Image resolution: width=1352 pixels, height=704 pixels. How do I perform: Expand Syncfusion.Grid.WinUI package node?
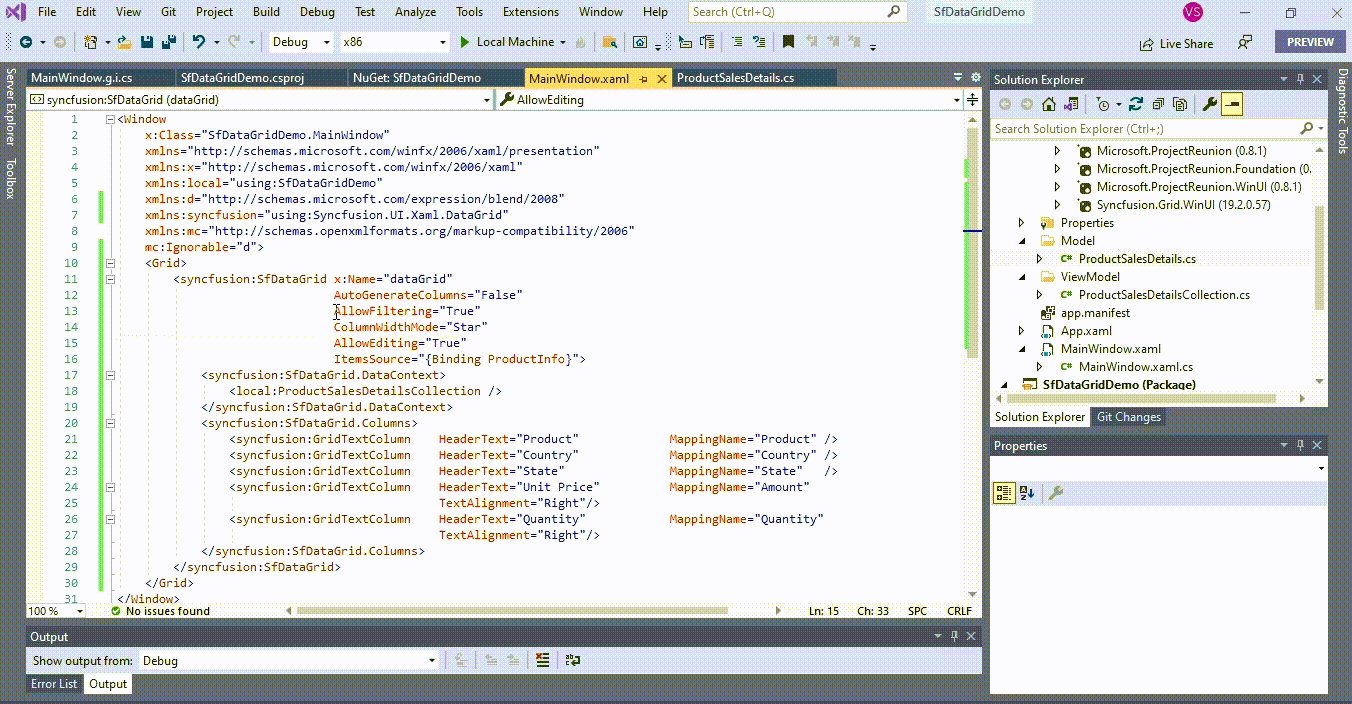pos(1057,205)
